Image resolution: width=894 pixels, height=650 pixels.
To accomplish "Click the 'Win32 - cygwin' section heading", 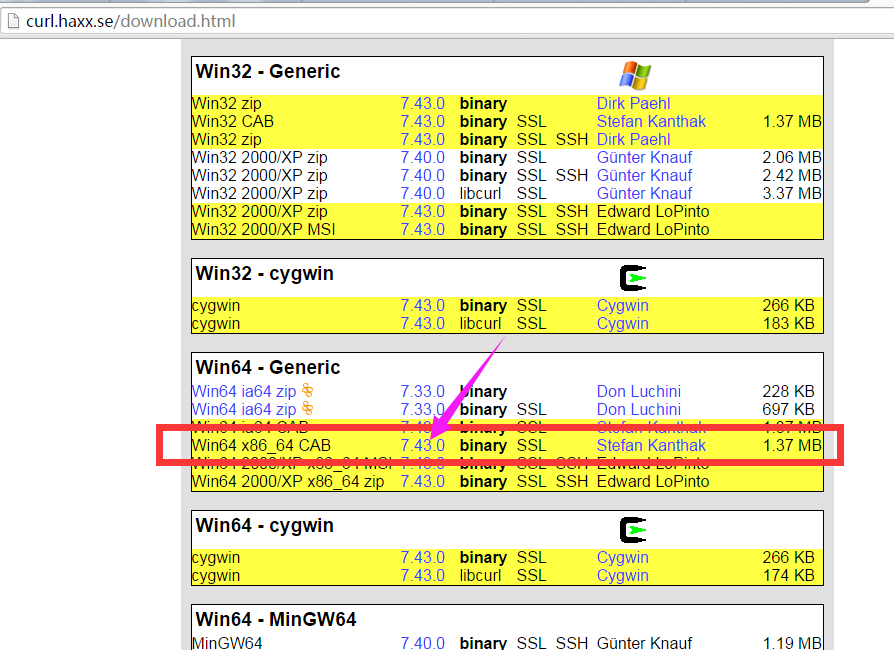I will pos(265,274).
